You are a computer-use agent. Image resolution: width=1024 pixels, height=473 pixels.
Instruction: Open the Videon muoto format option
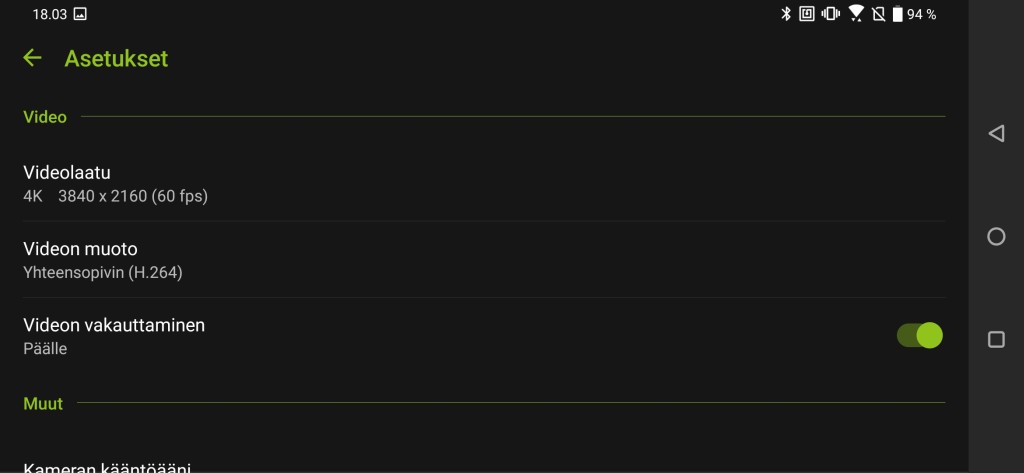pos(484,260)
